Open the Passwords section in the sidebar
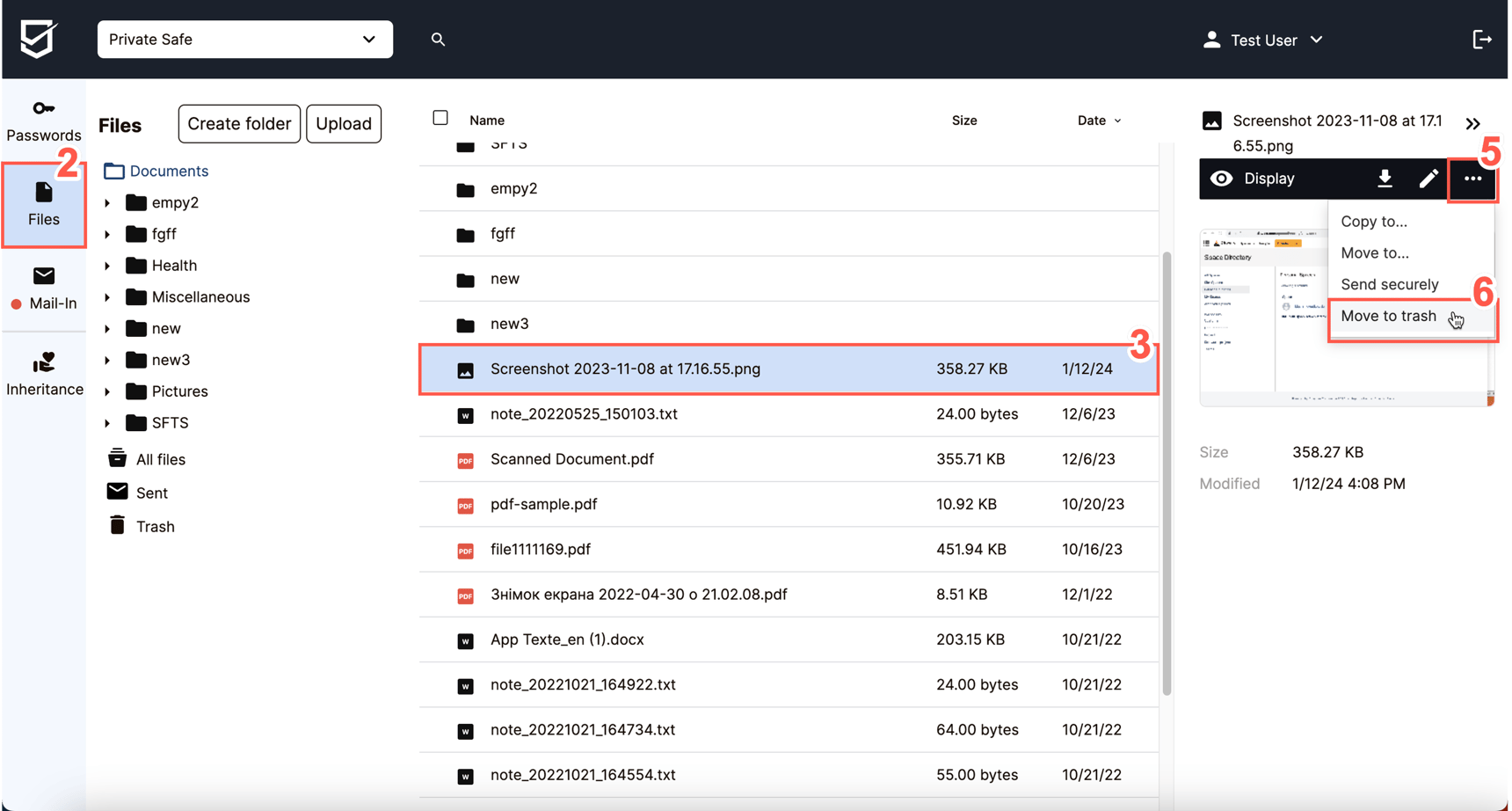1512x811 pixels. pyautogui.click(x=43, y=120)
